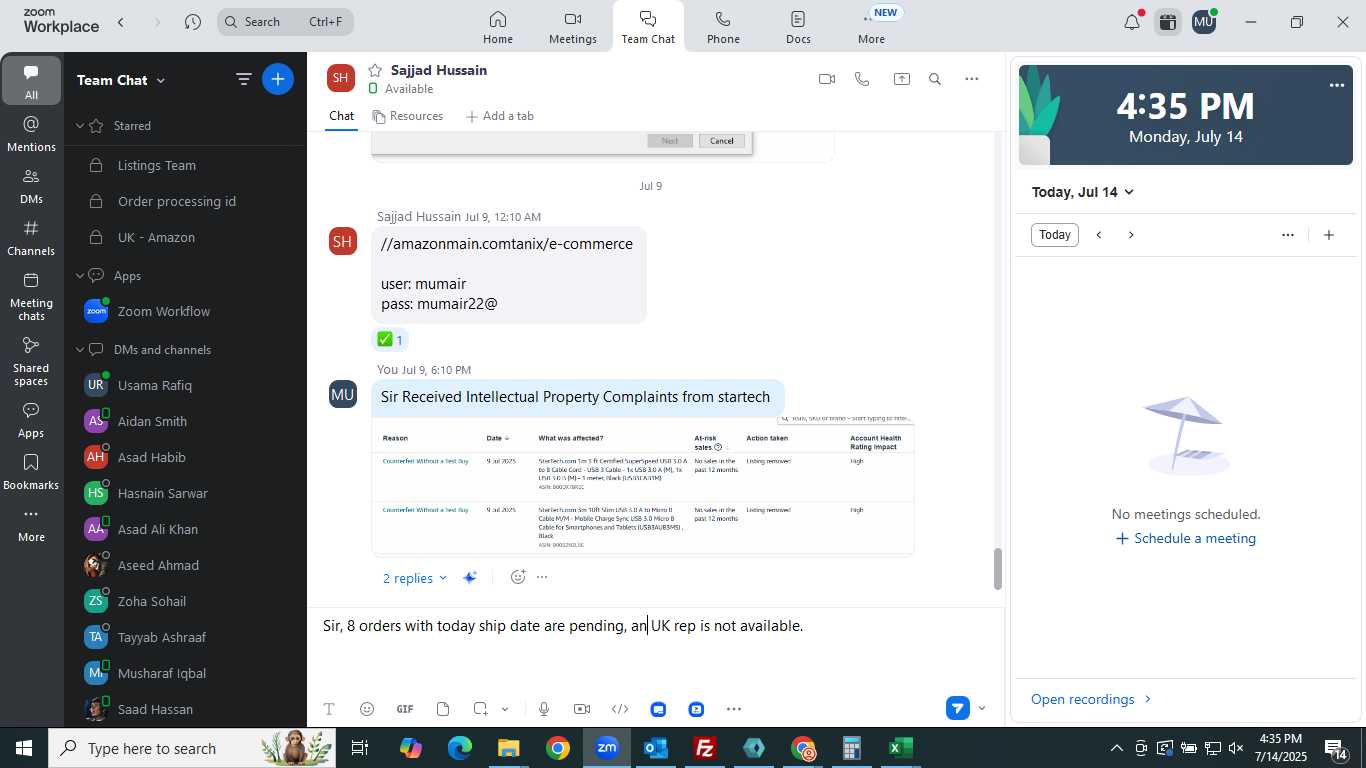Click the Today button in calendar panel

click(1055, 235)
